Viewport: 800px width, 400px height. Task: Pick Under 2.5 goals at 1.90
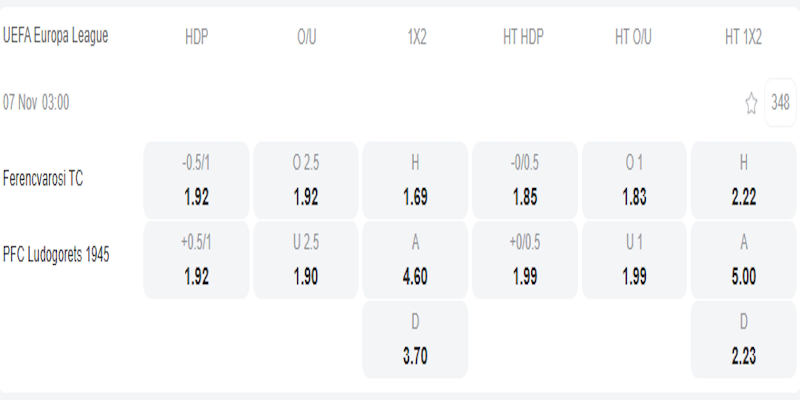[306, 259]
